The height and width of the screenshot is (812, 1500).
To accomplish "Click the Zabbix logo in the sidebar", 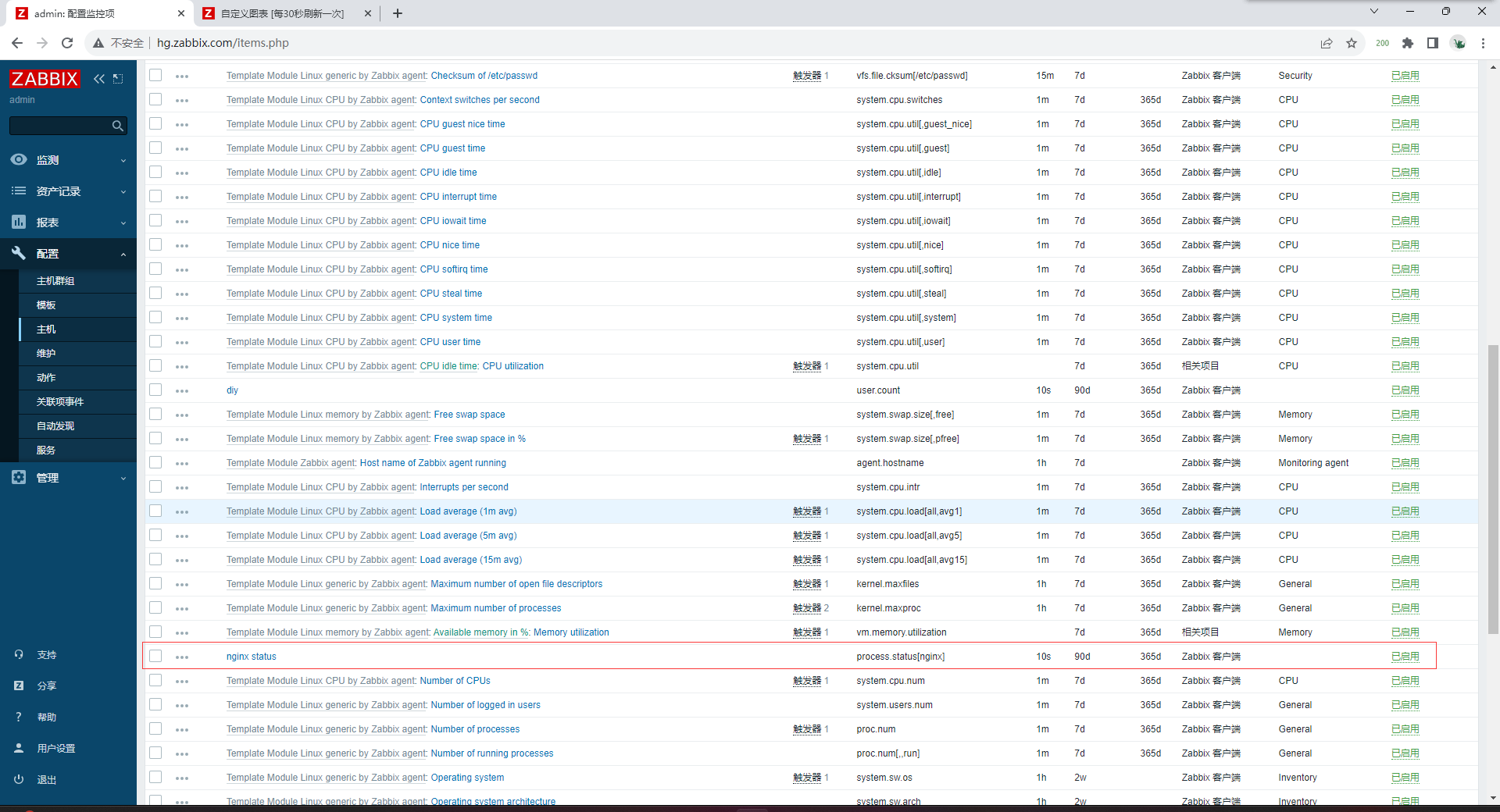I will click(x=45, y=79).
